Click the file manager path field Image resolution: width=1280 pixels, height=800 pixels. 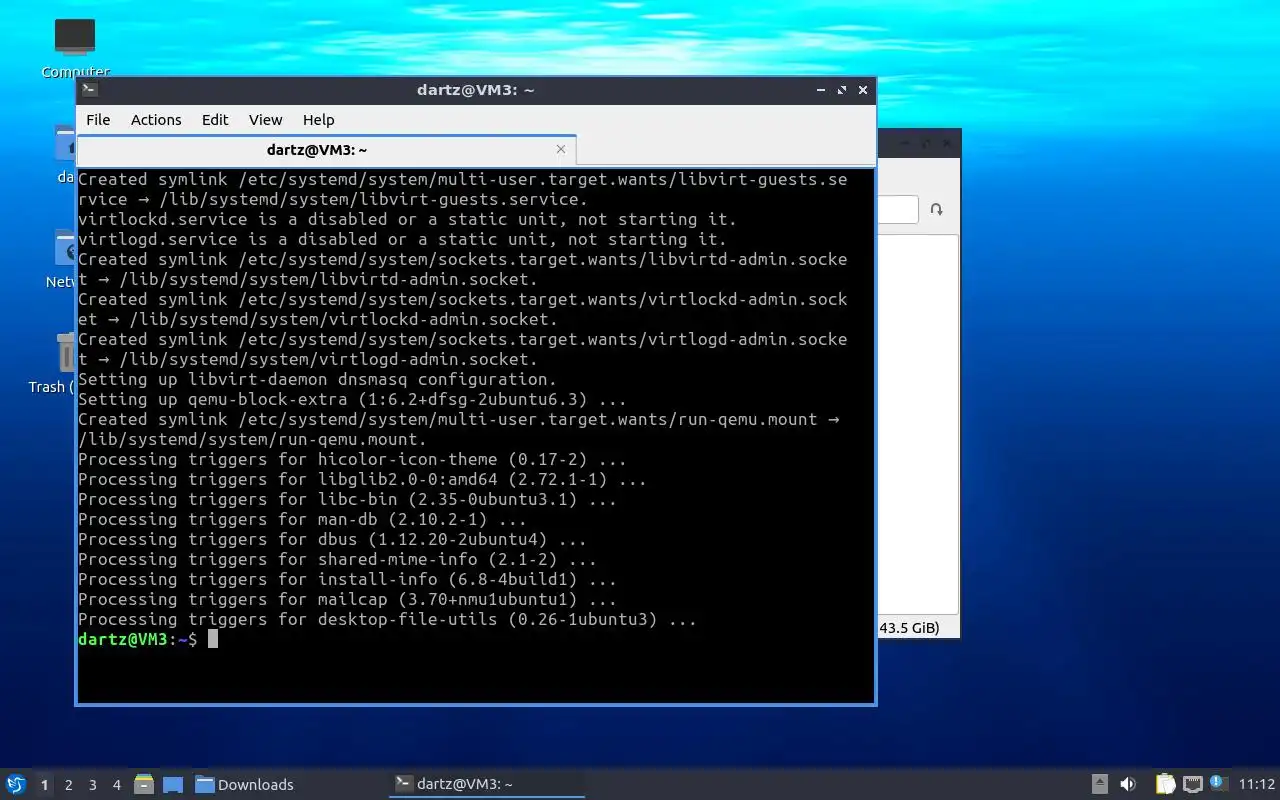pos(897,210)
